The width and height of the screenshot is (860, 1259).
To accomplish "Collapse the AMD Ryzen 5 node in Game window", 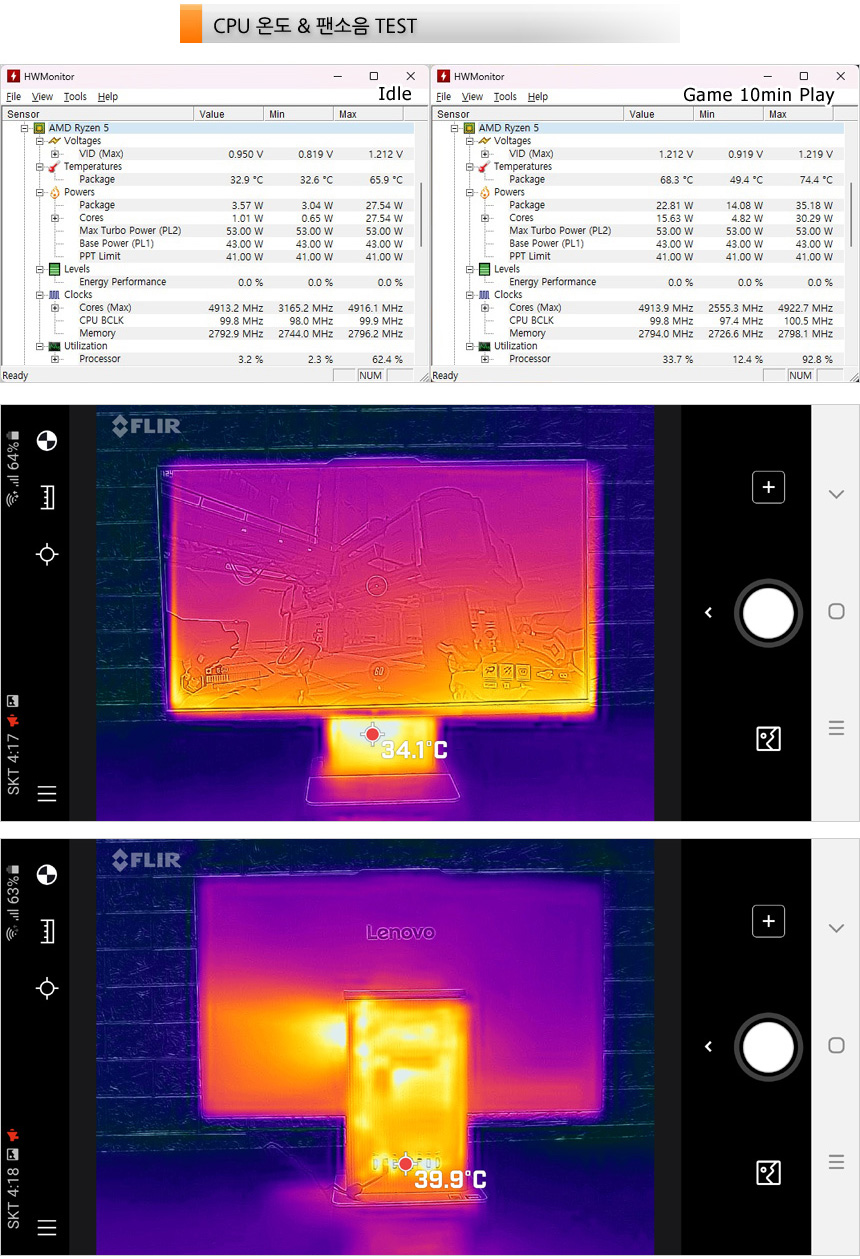I will pos(455,128).
